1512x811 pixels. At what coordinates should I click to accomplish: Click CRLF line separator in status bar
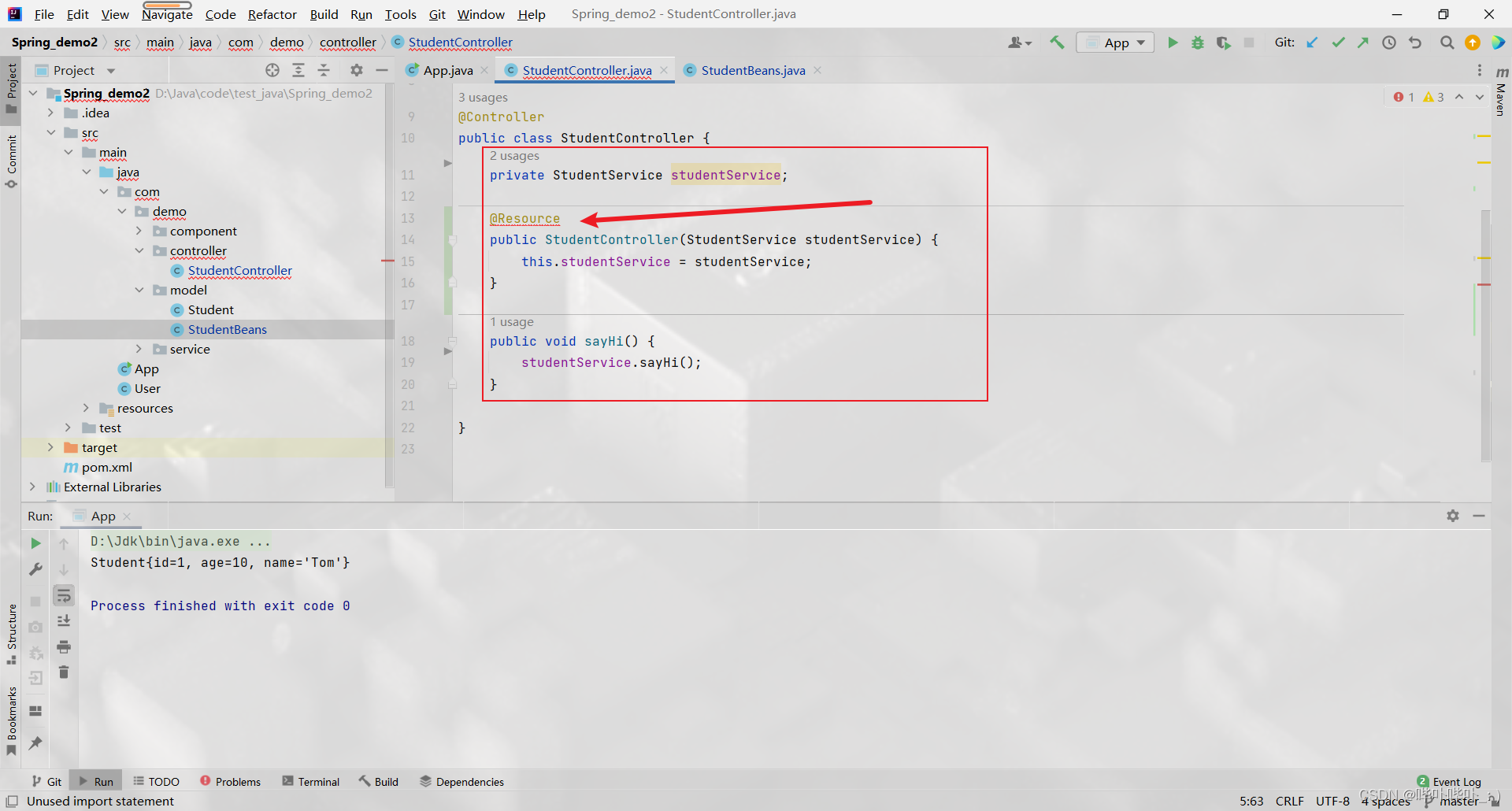tap(1289, 801)
